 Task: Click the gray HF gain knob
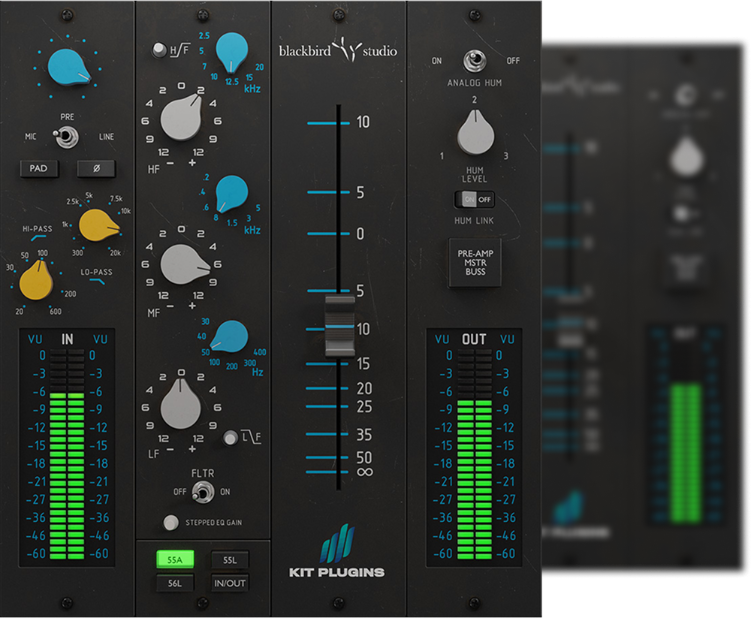click(182, 118)
